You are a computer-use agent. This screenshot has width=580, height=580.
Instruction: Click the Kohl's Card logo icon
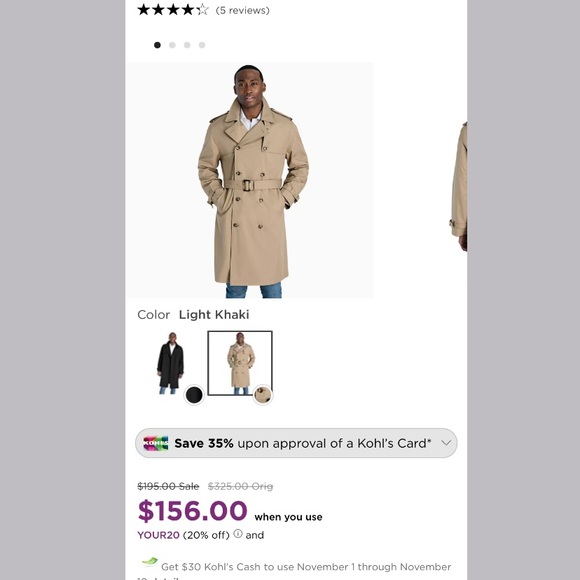pos(155,443)
